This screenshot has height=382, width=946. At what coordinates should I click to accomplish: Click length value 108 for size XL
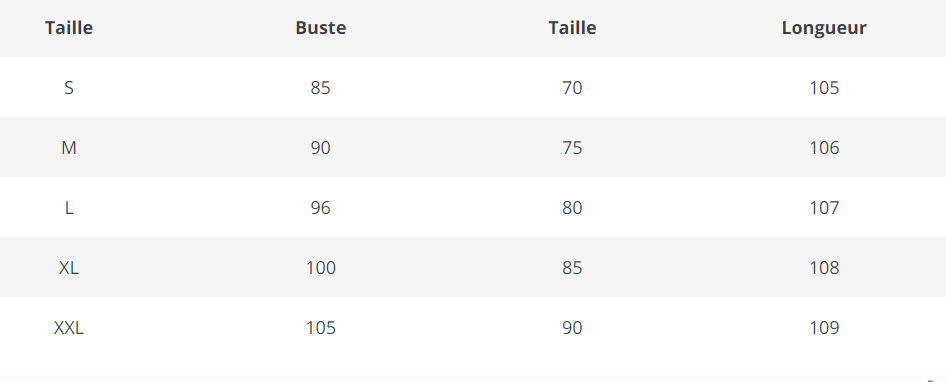click(824, 268)
